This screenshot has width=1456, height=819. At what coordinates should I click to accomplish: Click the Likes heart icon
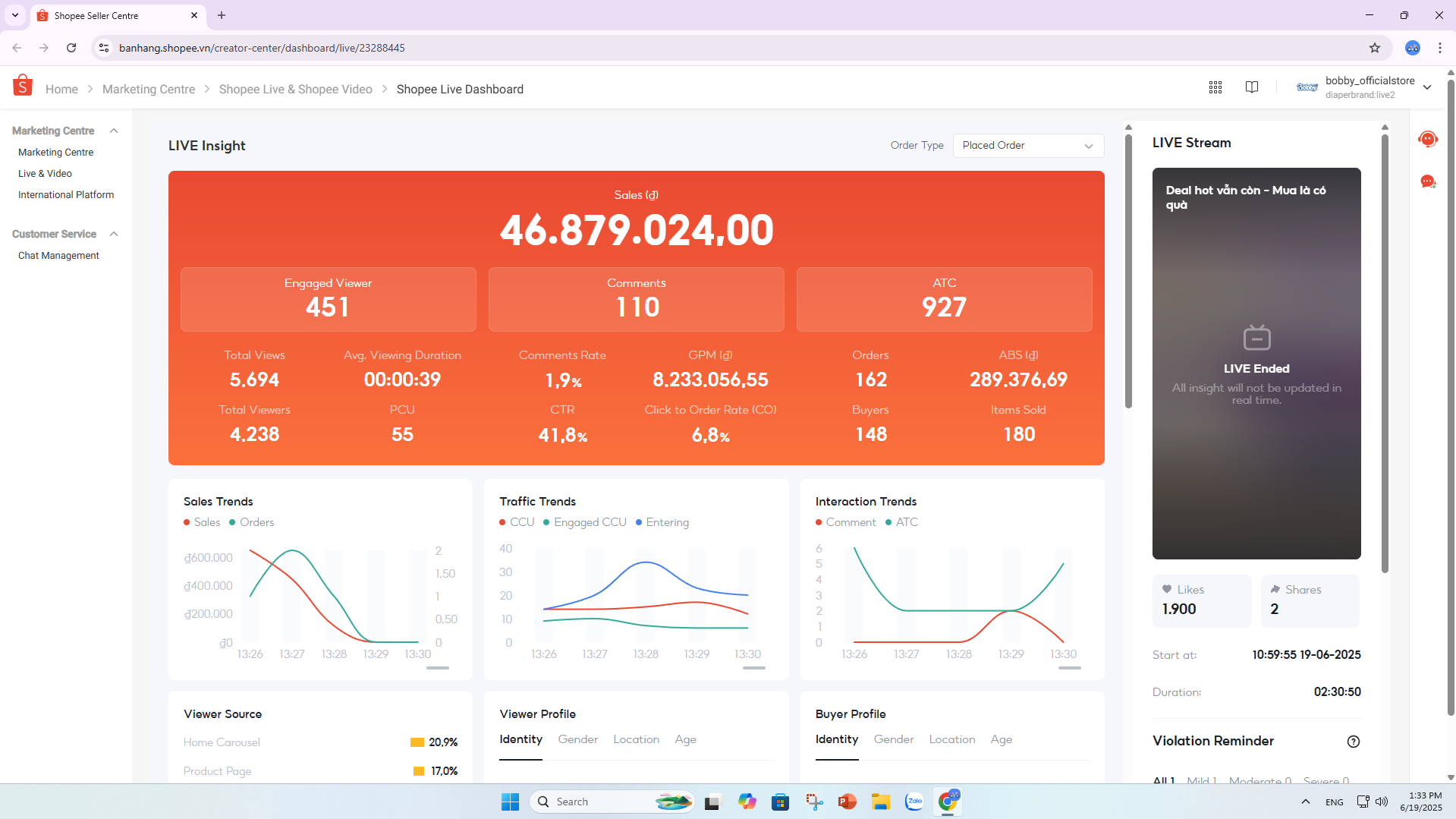click(1167, 589)
